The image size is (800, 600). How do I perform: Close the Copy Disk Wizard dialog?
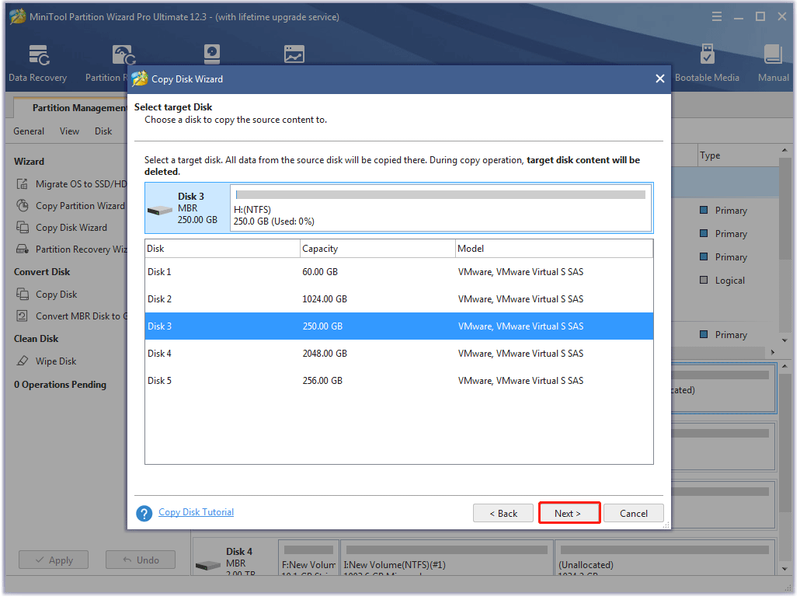(x=660, y=79)
